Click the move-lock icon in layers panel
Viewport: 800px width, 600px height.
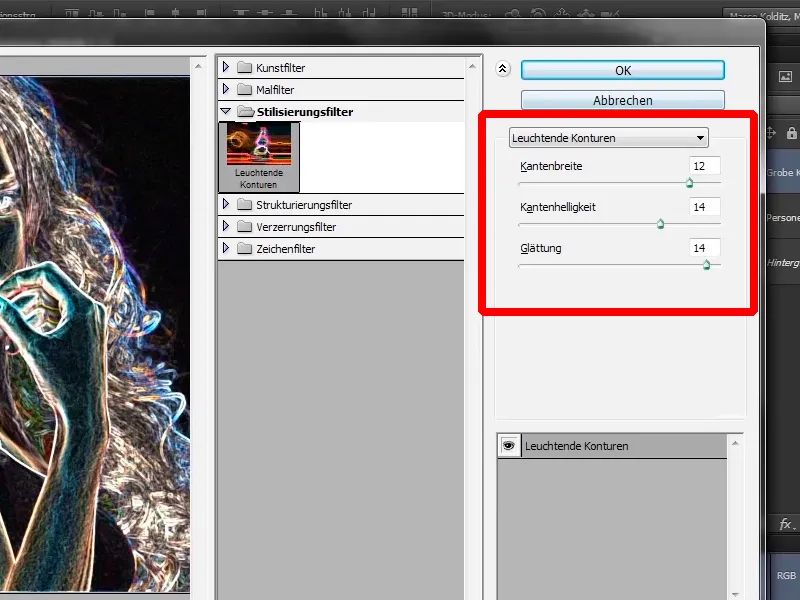click(x=771, y=133)
